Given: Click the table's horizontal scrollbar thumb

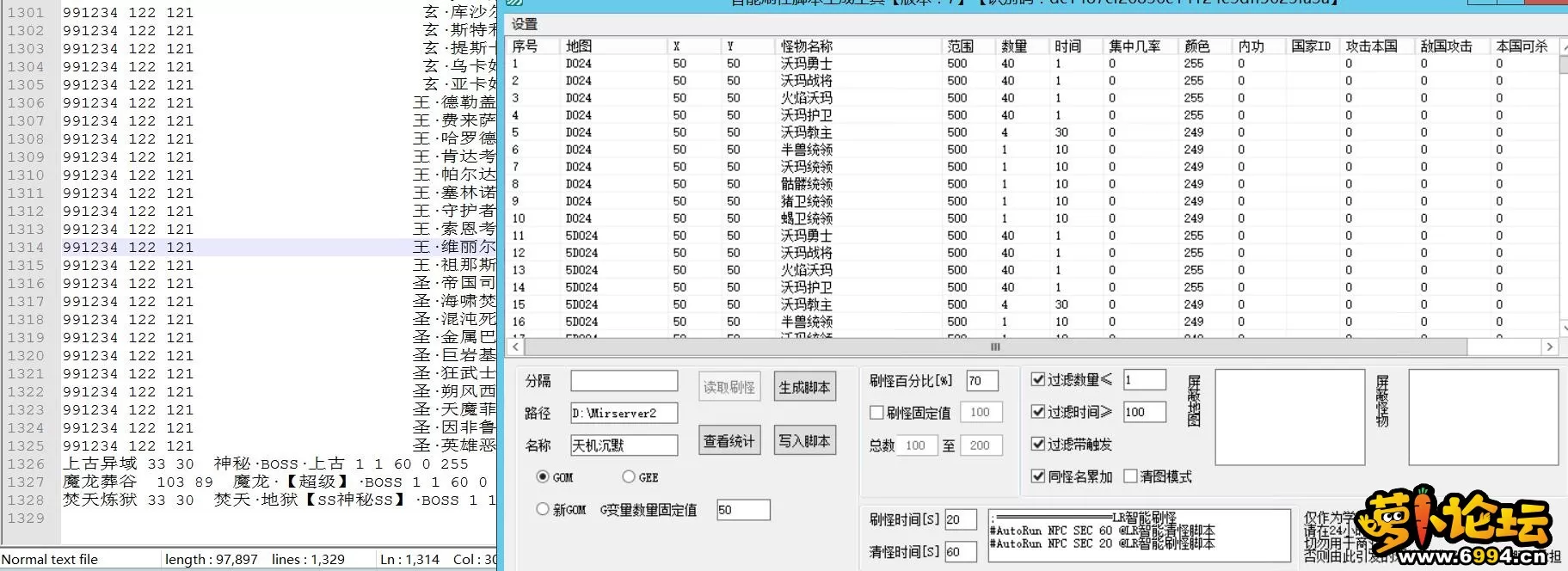Looking at the screenshot, I should point(995,347).
